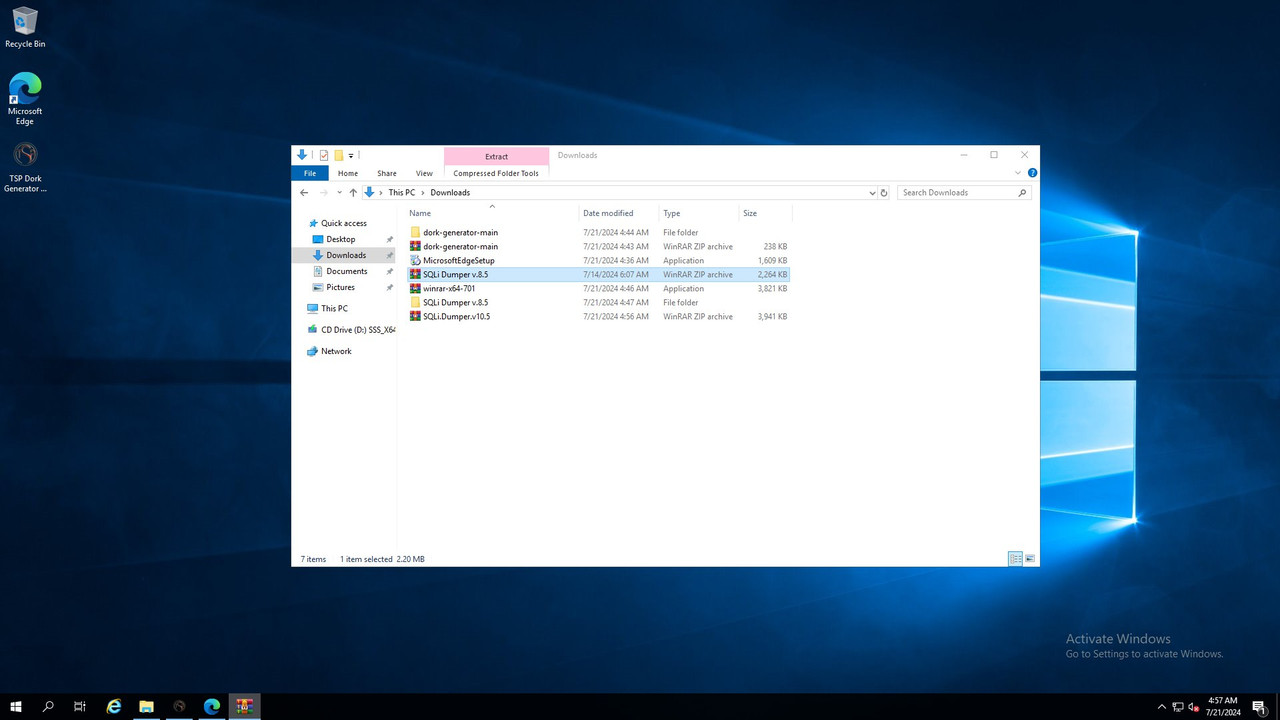
Task: Open the This PC breadcrumb chevron menu
Action: (x=423, y=193)
